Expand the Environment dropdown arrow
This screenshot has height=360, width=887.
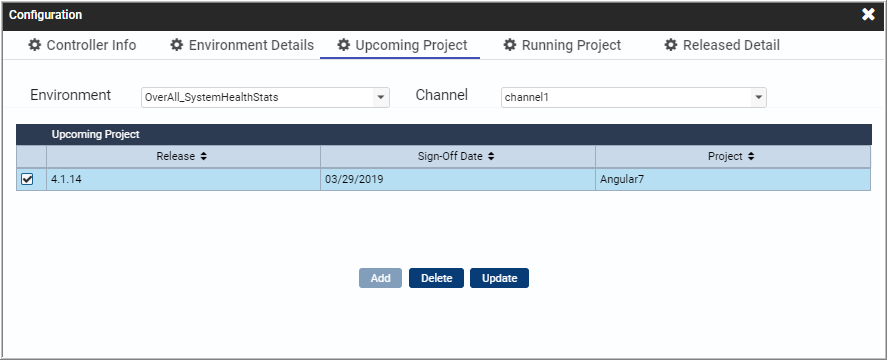click(381, 97)
